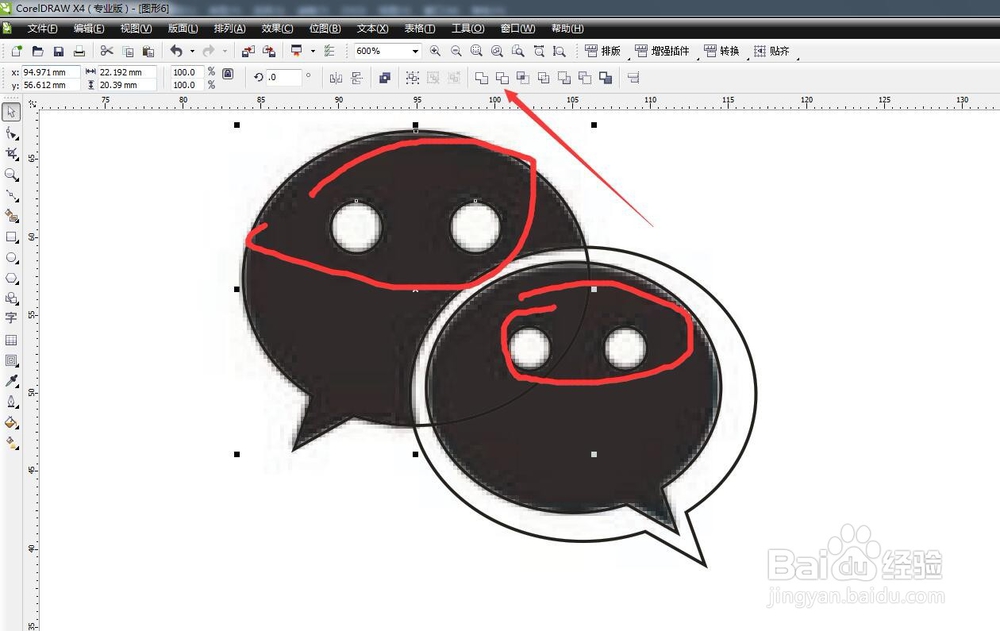The height and width of the screenshot is (631, 1000).
Task: Click the x position field 94.971 mm
Action: [x=51, y=72]
